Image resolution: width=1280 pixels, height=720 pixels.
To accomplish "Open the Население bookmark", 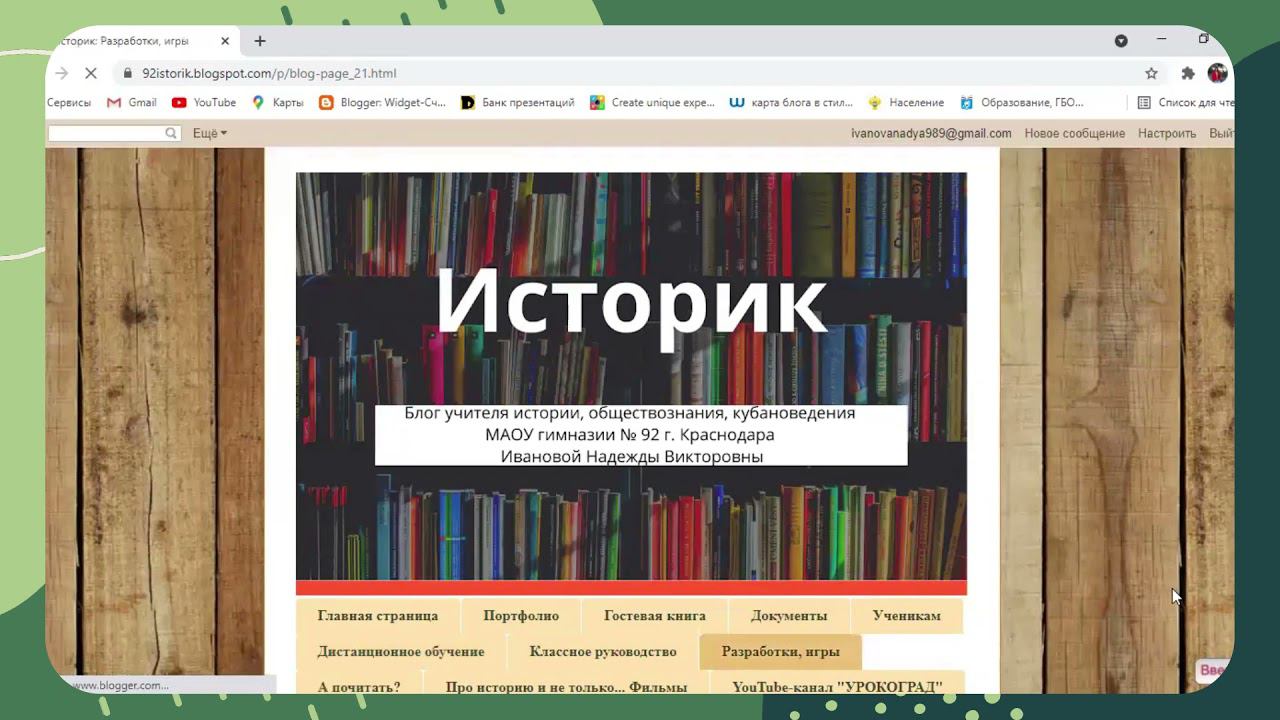I will click(906, 102).
